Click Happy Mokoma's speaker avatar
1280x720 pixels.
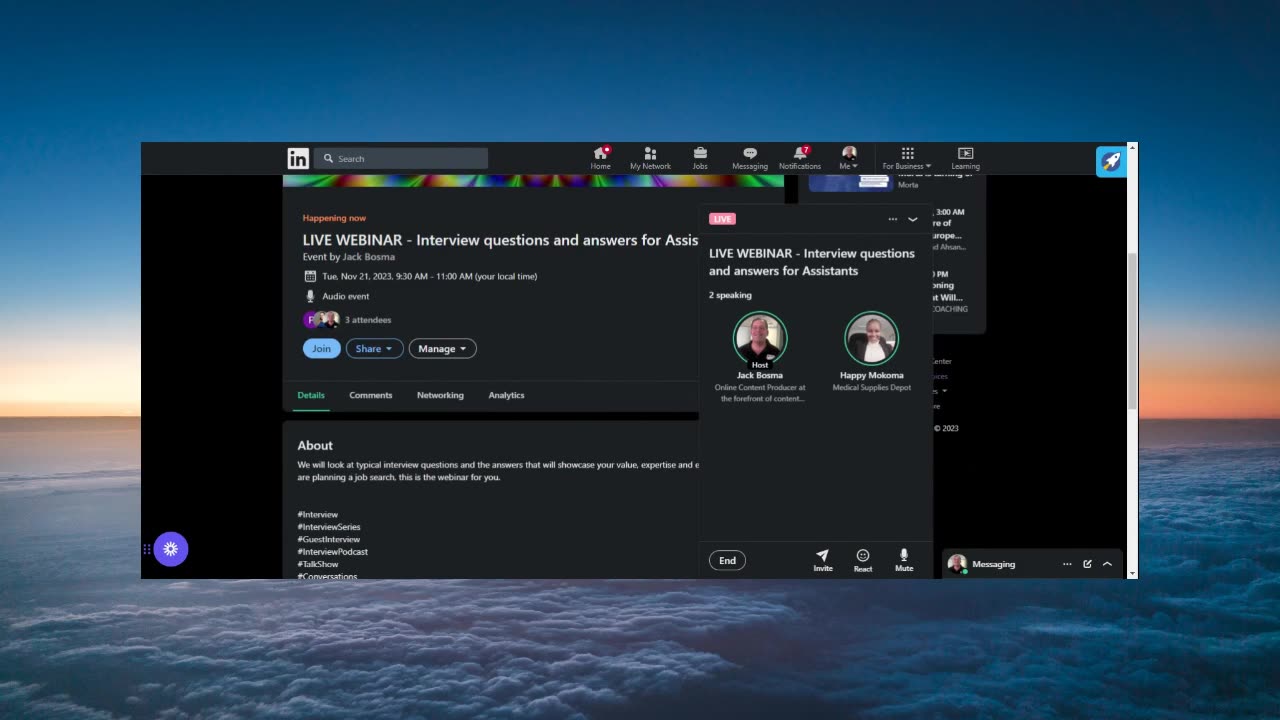tap(872, 338)
